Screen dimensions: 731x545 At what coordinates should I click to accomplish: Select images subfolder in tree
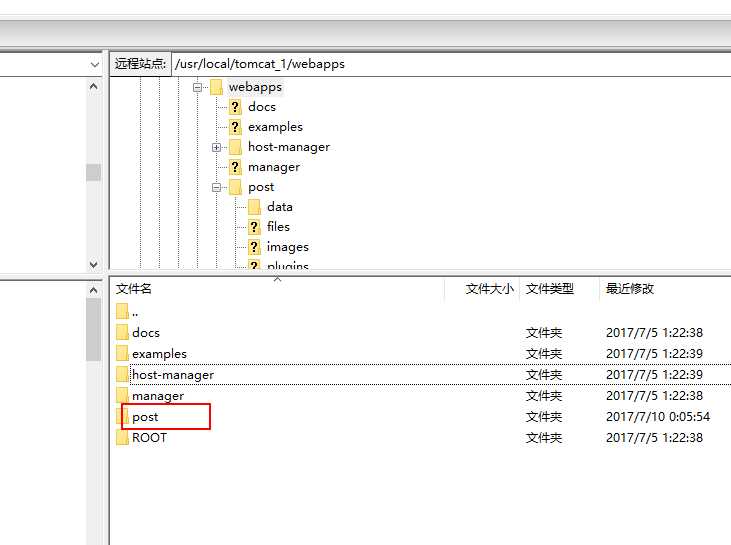coord(288,247)
